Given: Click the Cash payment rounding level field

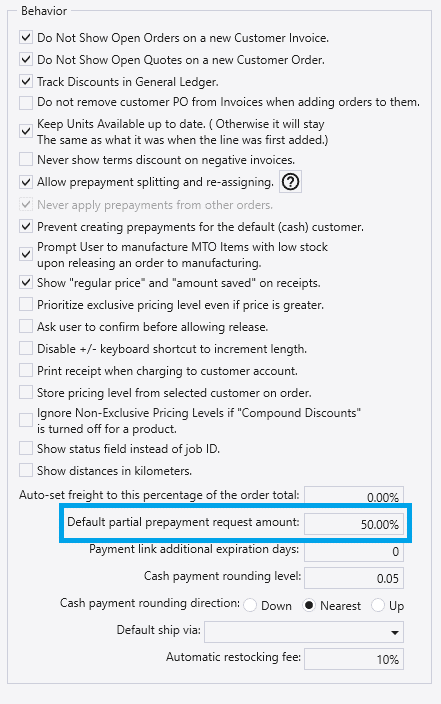Looking at the screenshot, I should 354,578.
